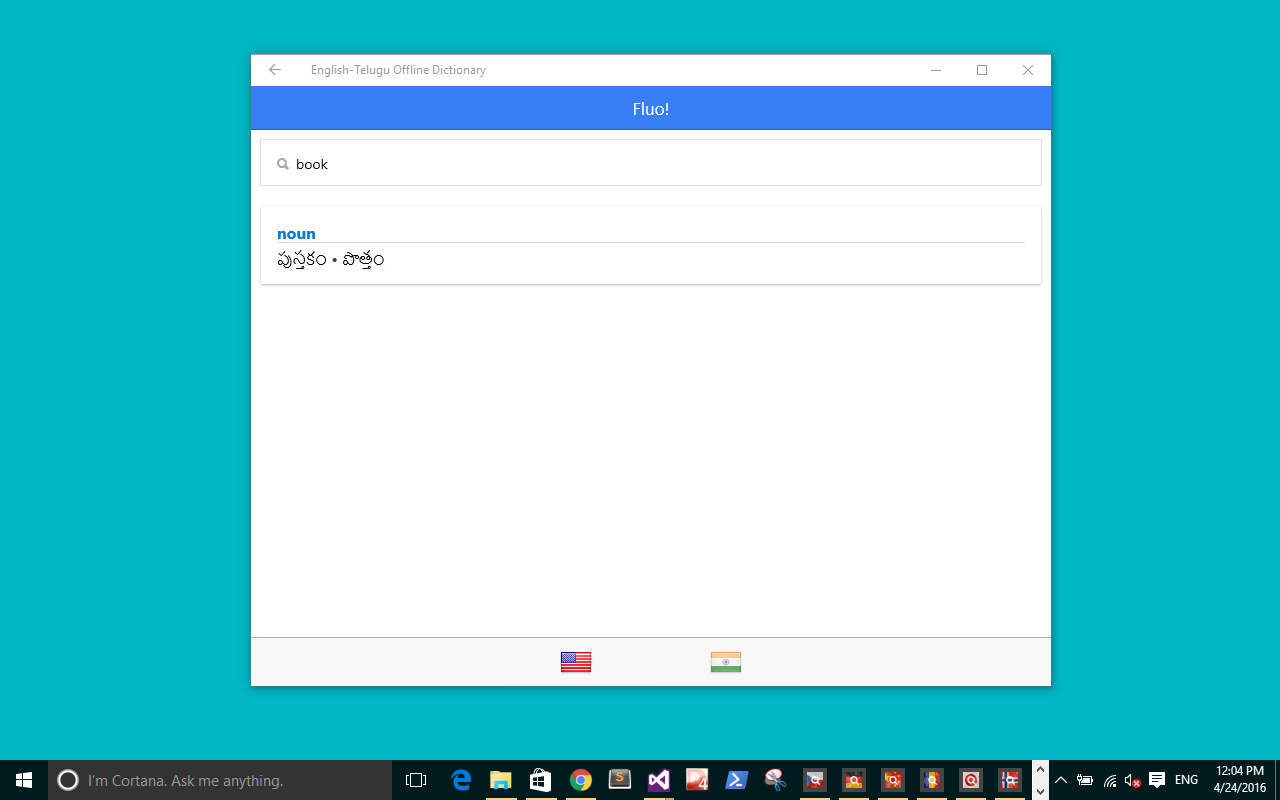Click the "Fluo!" header title
This screenshot has height=800, width=1280.
click(651, 109)
